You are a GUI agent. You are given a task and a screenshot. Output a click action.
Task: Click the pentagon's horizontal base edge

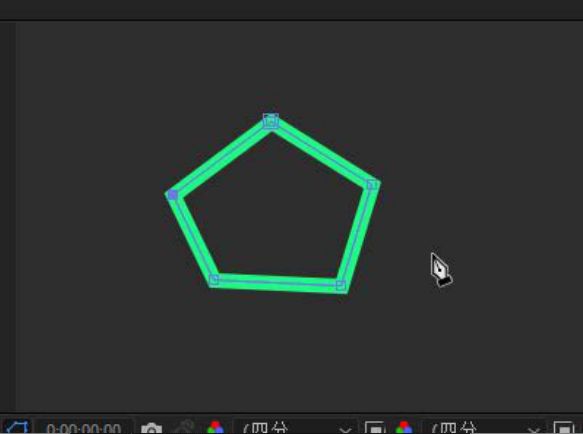(277, 283)
